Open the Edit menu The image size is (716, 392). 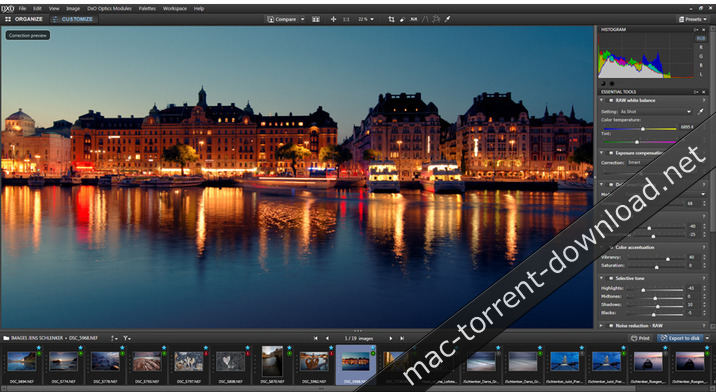37,8
